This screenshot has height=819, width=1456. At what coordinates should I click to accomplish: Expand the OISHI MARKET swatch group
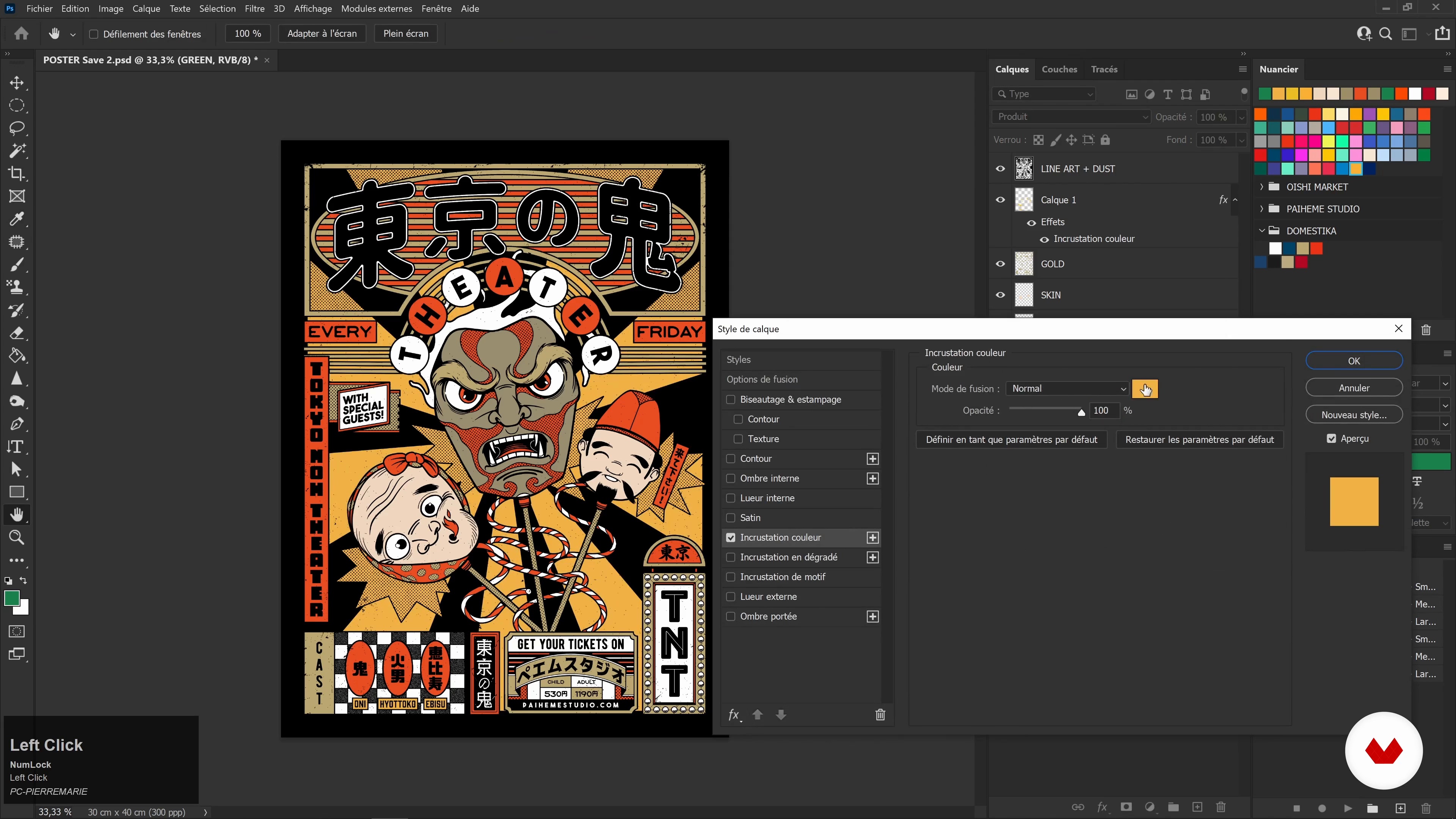point(1261,187)
